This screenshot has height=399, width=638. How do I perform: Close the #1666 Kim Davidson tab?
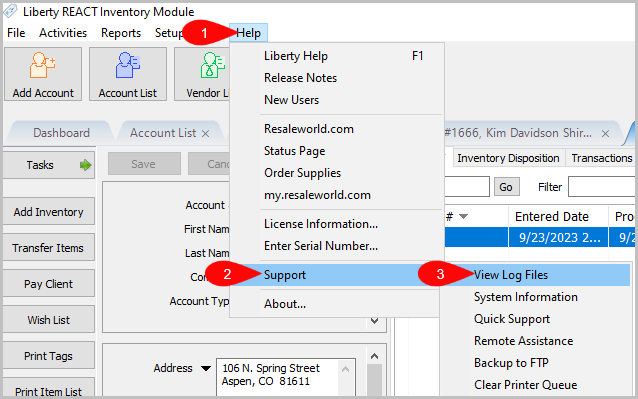coord(605,133)
